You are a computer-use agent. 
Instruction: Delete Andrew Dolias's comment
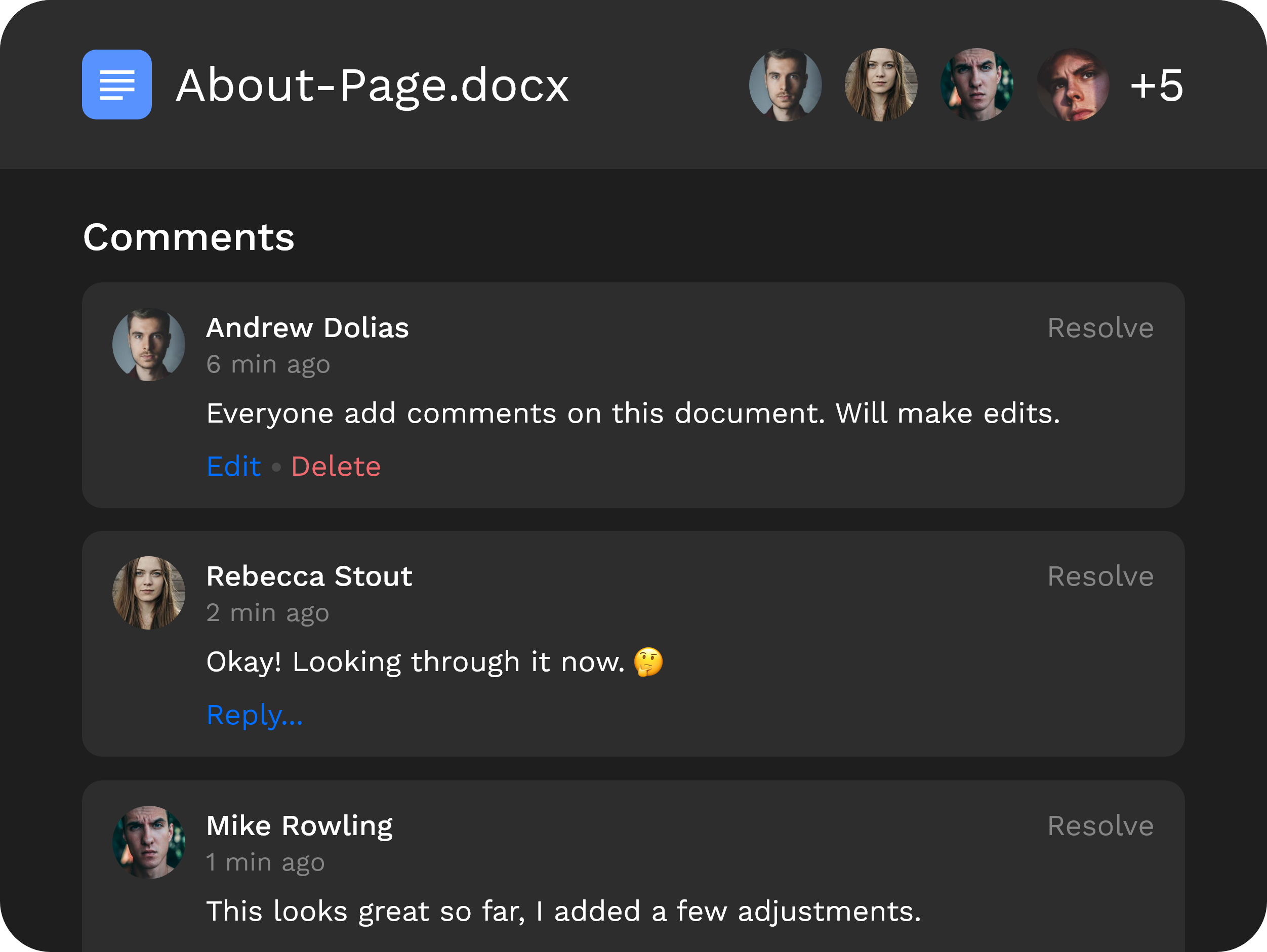tap(336, 466)
